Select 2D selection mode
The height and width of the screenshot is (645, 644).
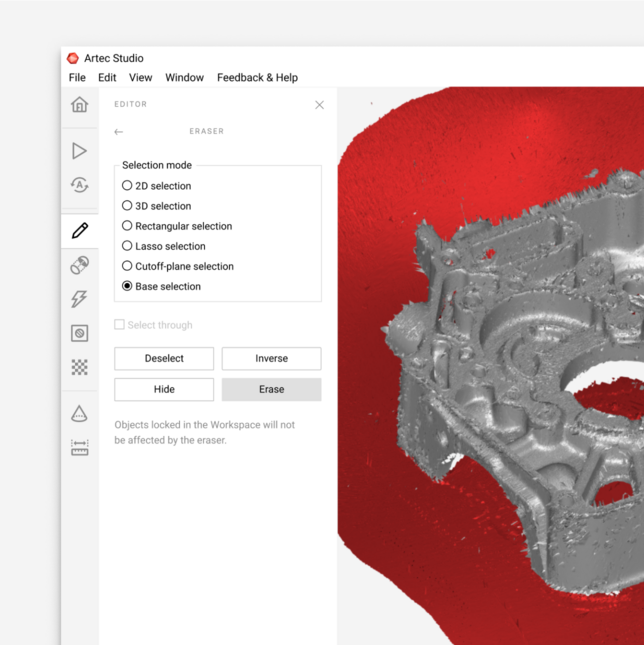coord(127,186)
